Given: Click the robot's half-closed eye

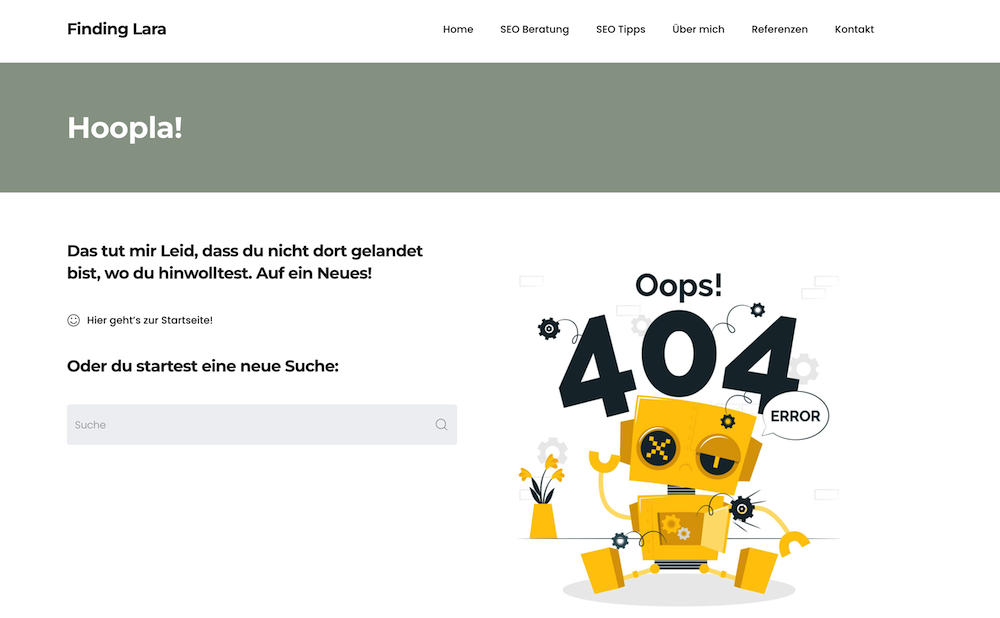Looking at the screenshot, I should 715,456.
